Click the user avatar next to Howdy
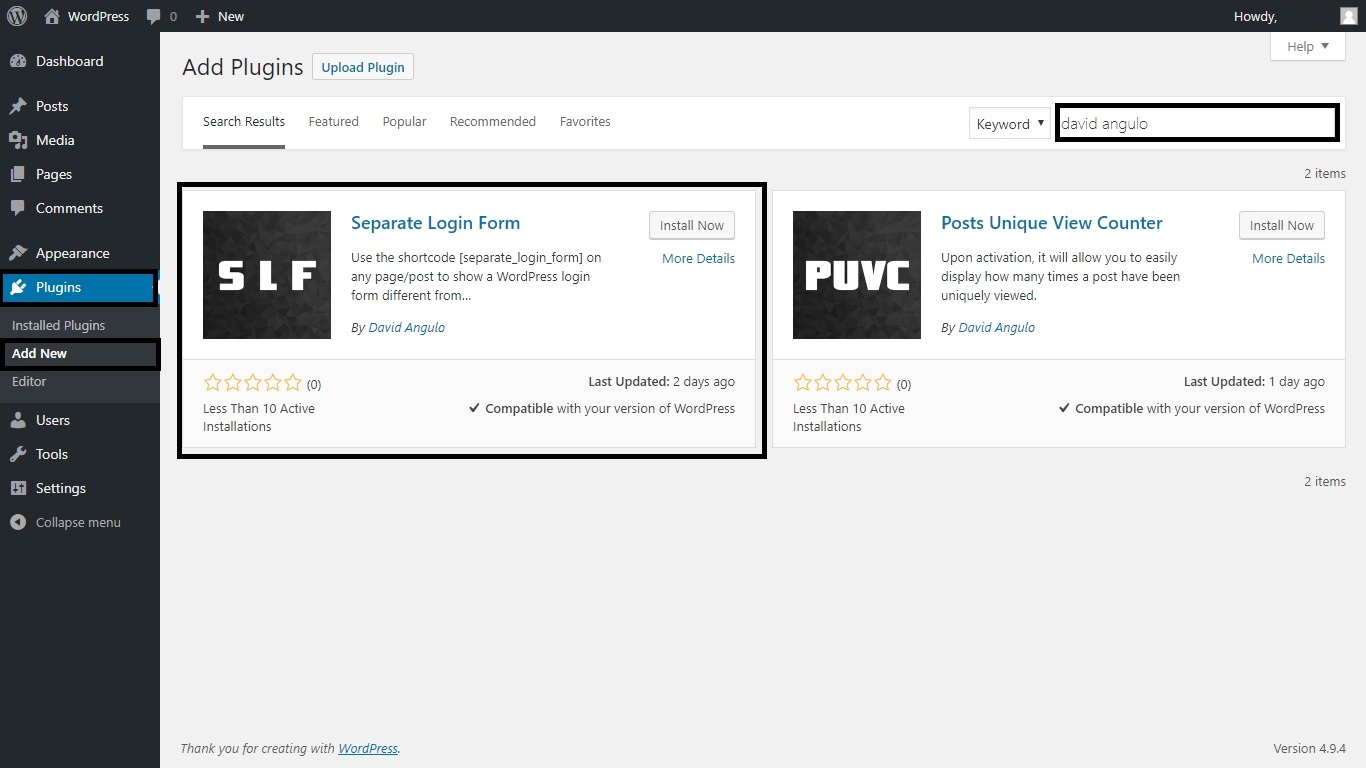 tap(1348, 16)
